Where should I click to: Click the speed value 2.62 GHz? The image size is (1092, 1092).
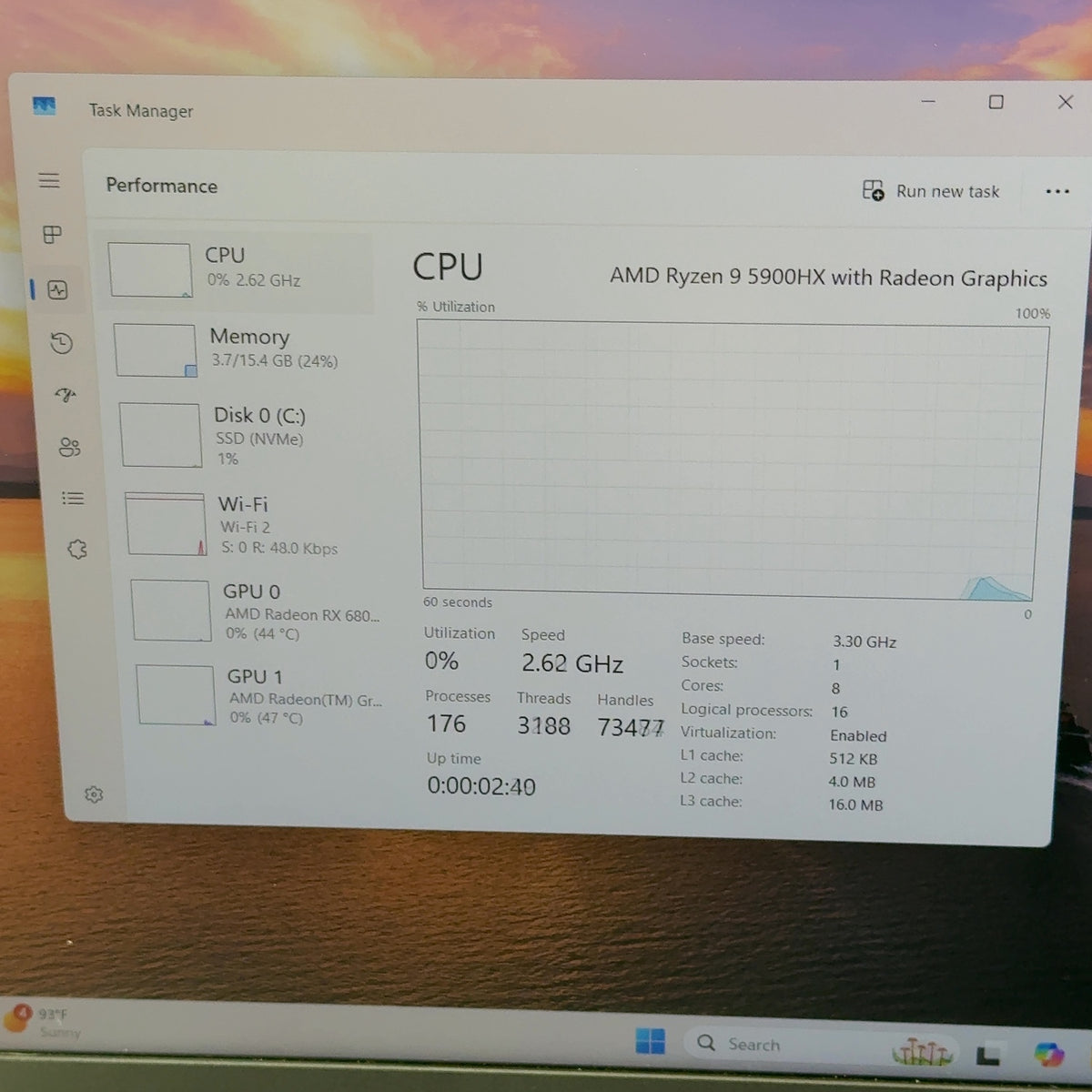(572, 663)
